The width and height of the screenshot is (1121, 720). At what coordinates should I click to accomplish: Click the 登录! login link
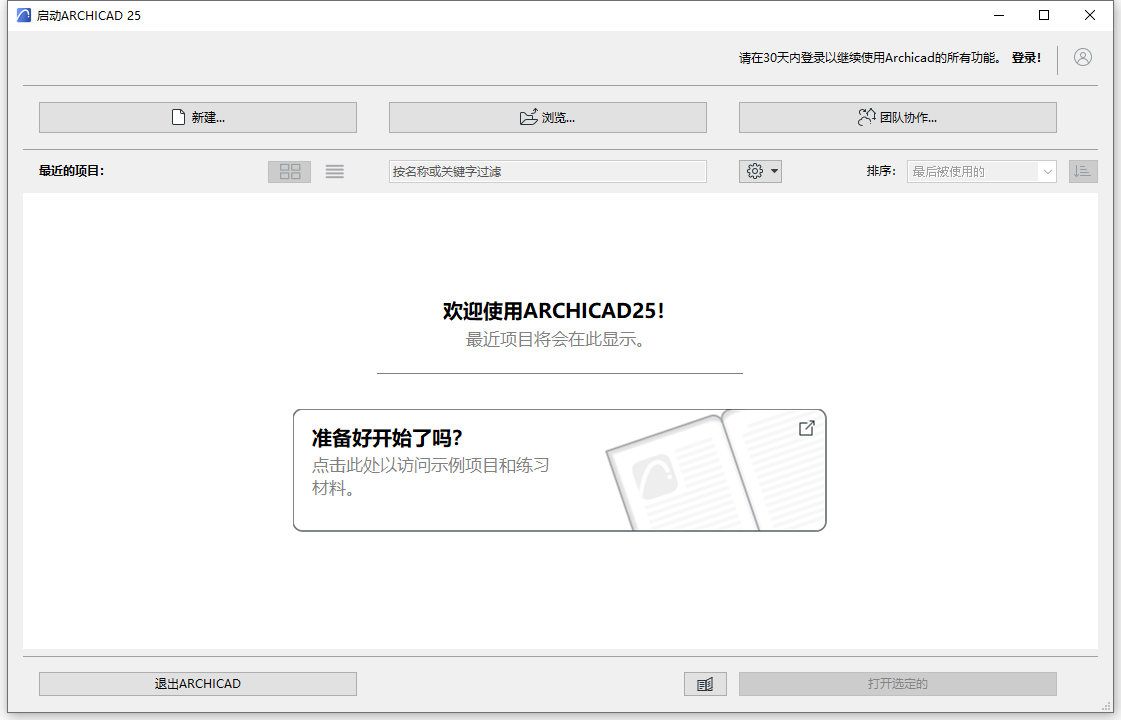(1026, 58)
